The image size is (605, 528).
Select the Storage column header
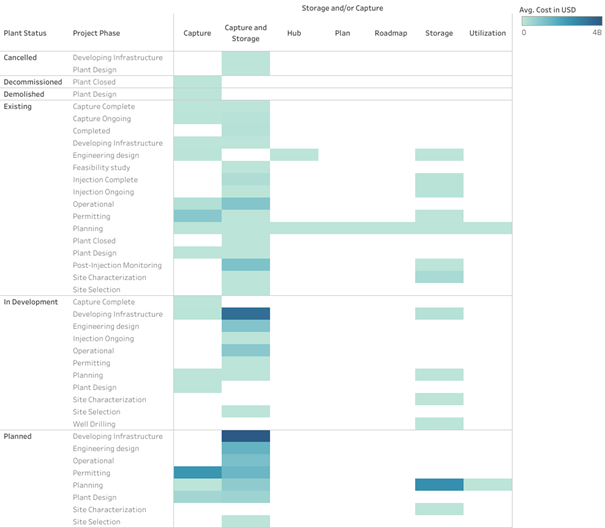[x=439, y=33]
